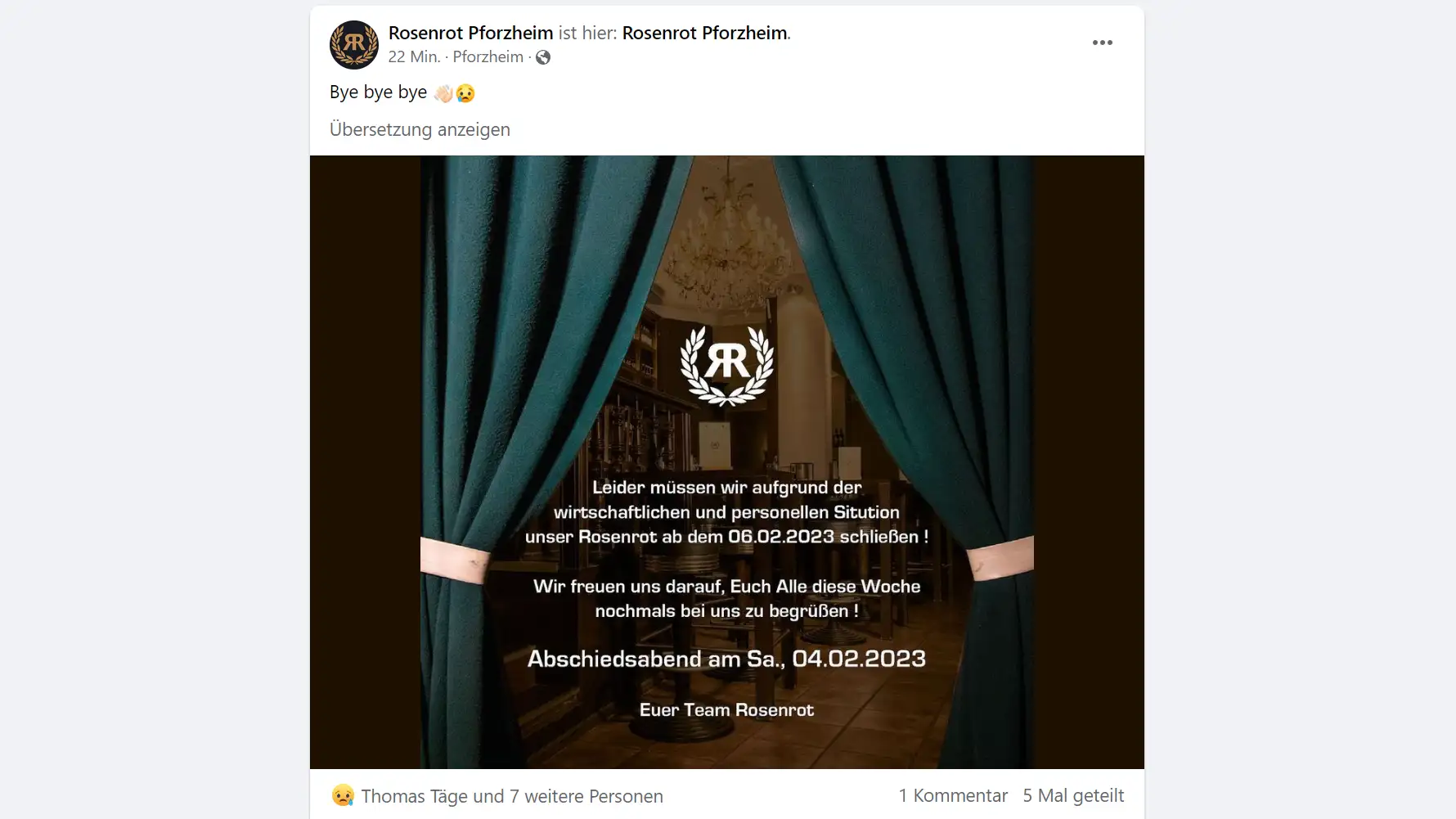The image size is (1456, 819).
Task: Click the sad reaction emoji icon
Action: (343, 795)
